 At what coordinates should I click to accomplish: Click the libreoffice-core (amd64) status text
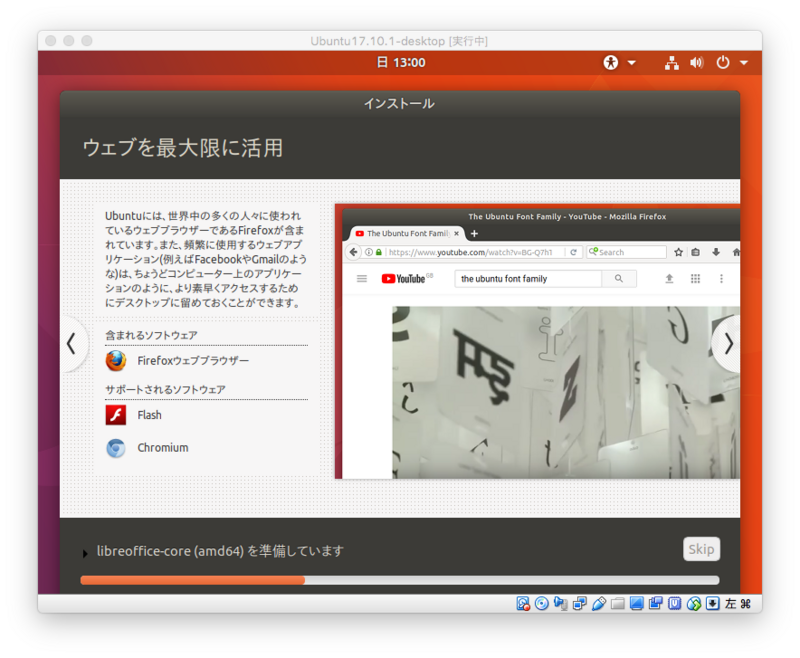click(x=220, y=551)
